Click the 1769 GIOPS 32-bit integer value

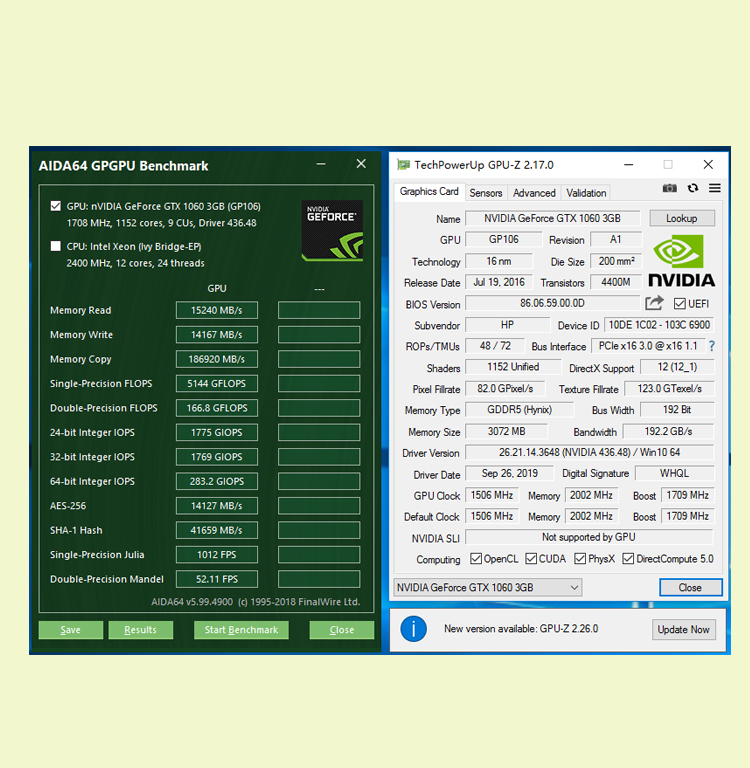(x=217, y=457)
